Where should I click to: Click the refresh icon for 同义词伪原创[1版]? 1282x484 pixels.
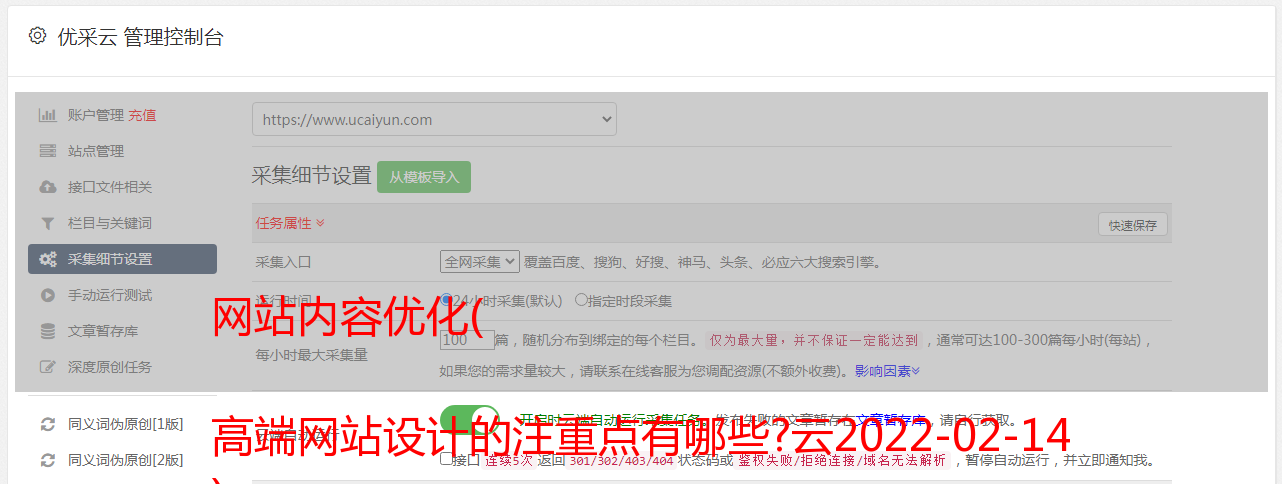(x=47, y=424)
